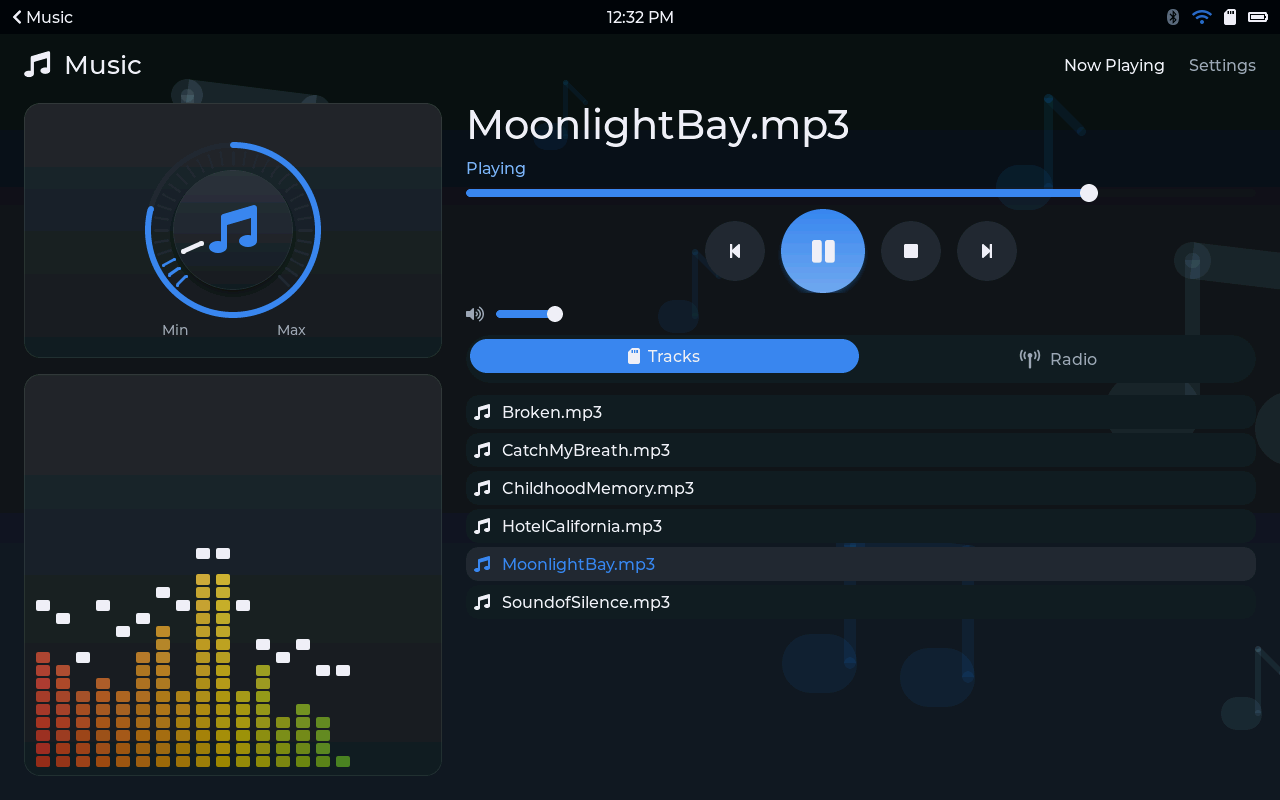Open the Now Playing view
This screenshot has height=800, width=1280.
pos(1114,65)
